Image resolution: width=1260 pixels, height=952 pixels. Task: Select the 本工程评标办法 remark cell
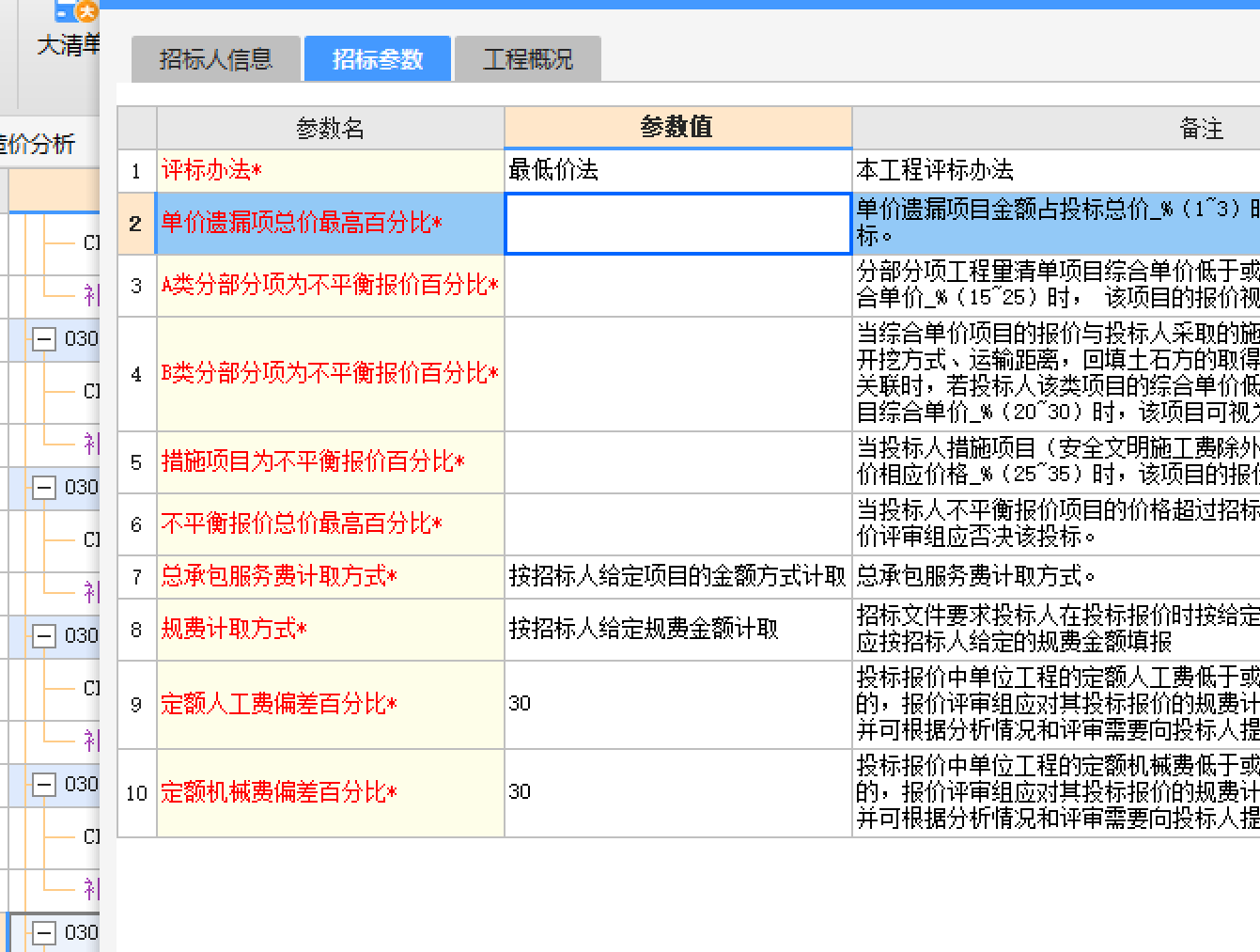click(x=1056, y=170)
